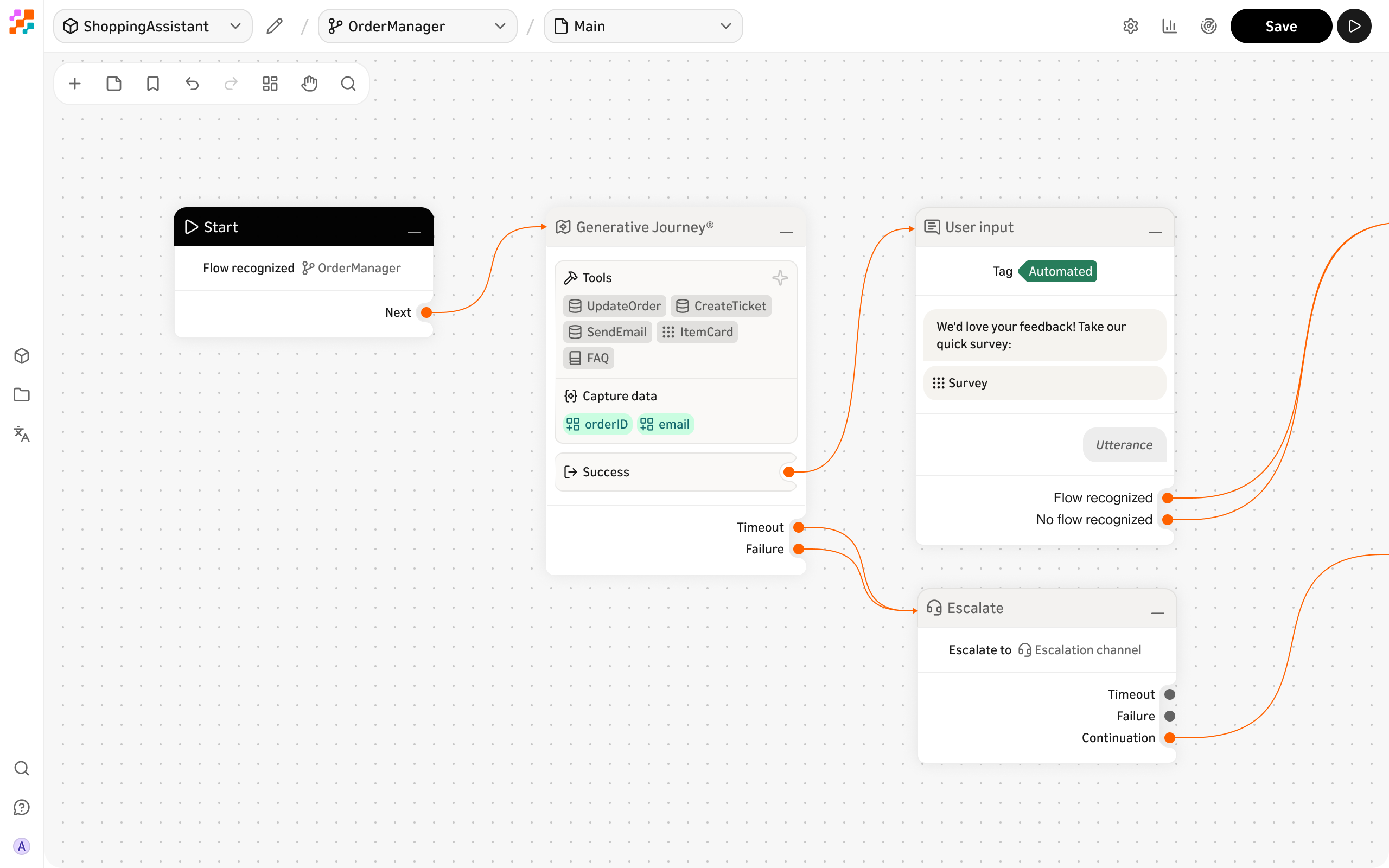Click the Success output port
The width and height of the screenshot is (1389, 868).
(788, 472)
